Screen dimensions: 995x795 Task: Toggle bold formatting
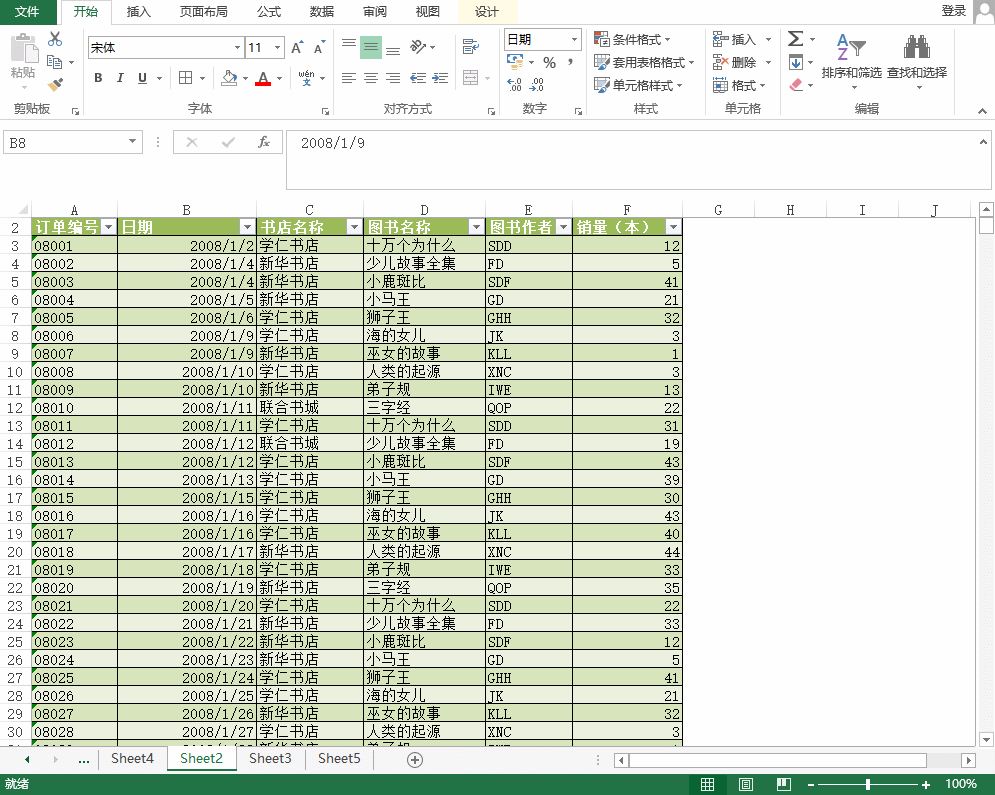98,77
